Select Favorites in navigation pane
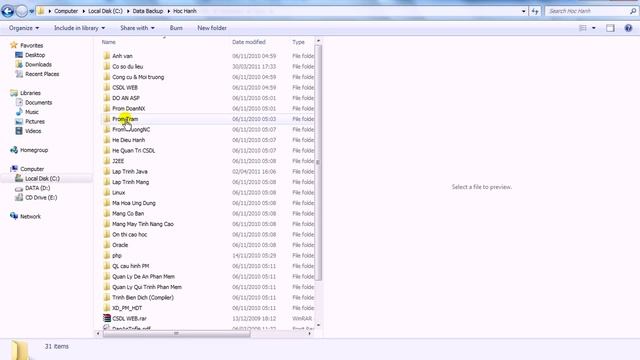 tap(31, 45)
